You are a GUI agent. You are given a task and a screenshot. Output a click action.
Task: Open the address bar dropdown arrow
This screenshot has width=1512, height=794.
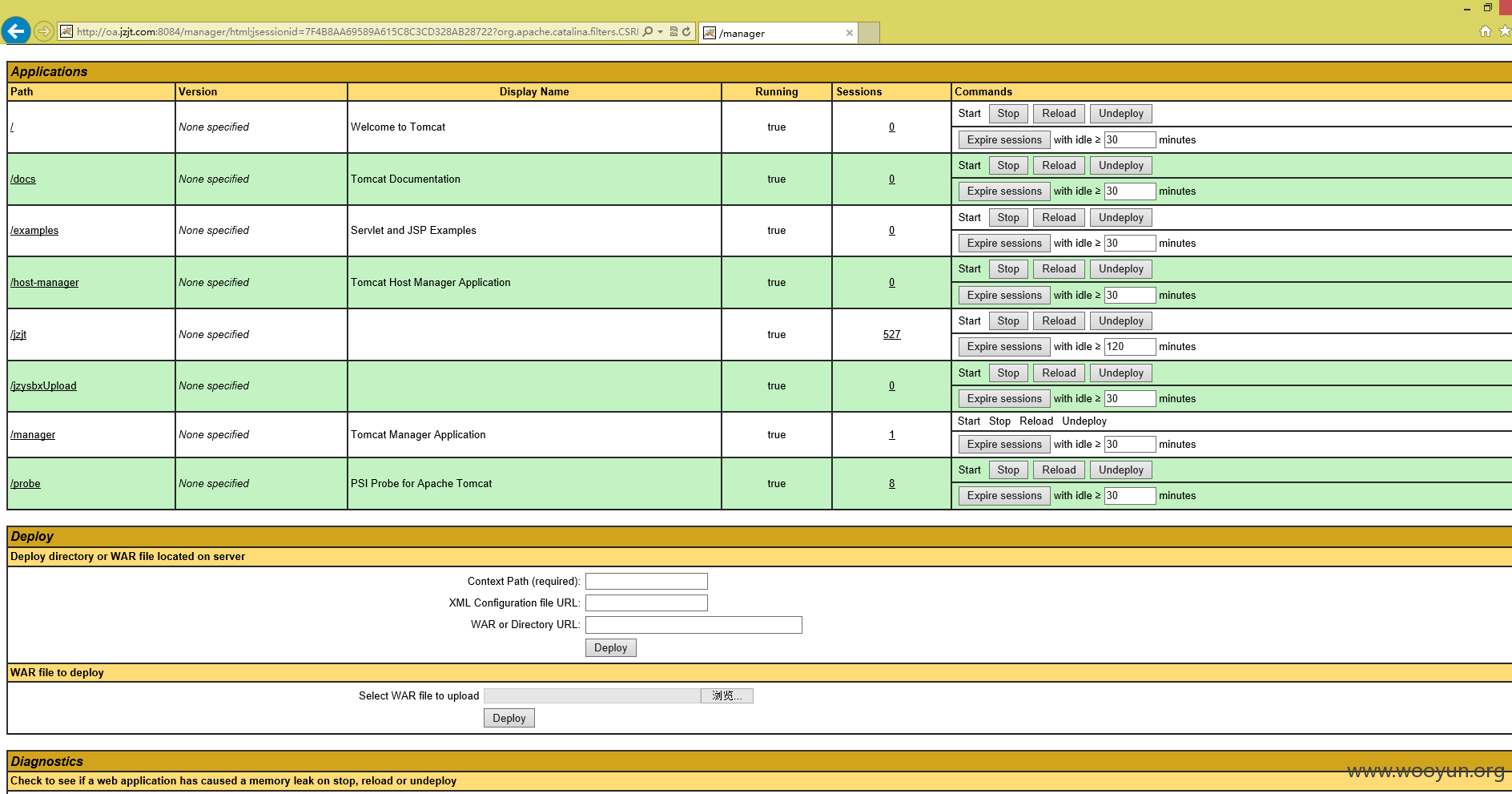(660, 32)
